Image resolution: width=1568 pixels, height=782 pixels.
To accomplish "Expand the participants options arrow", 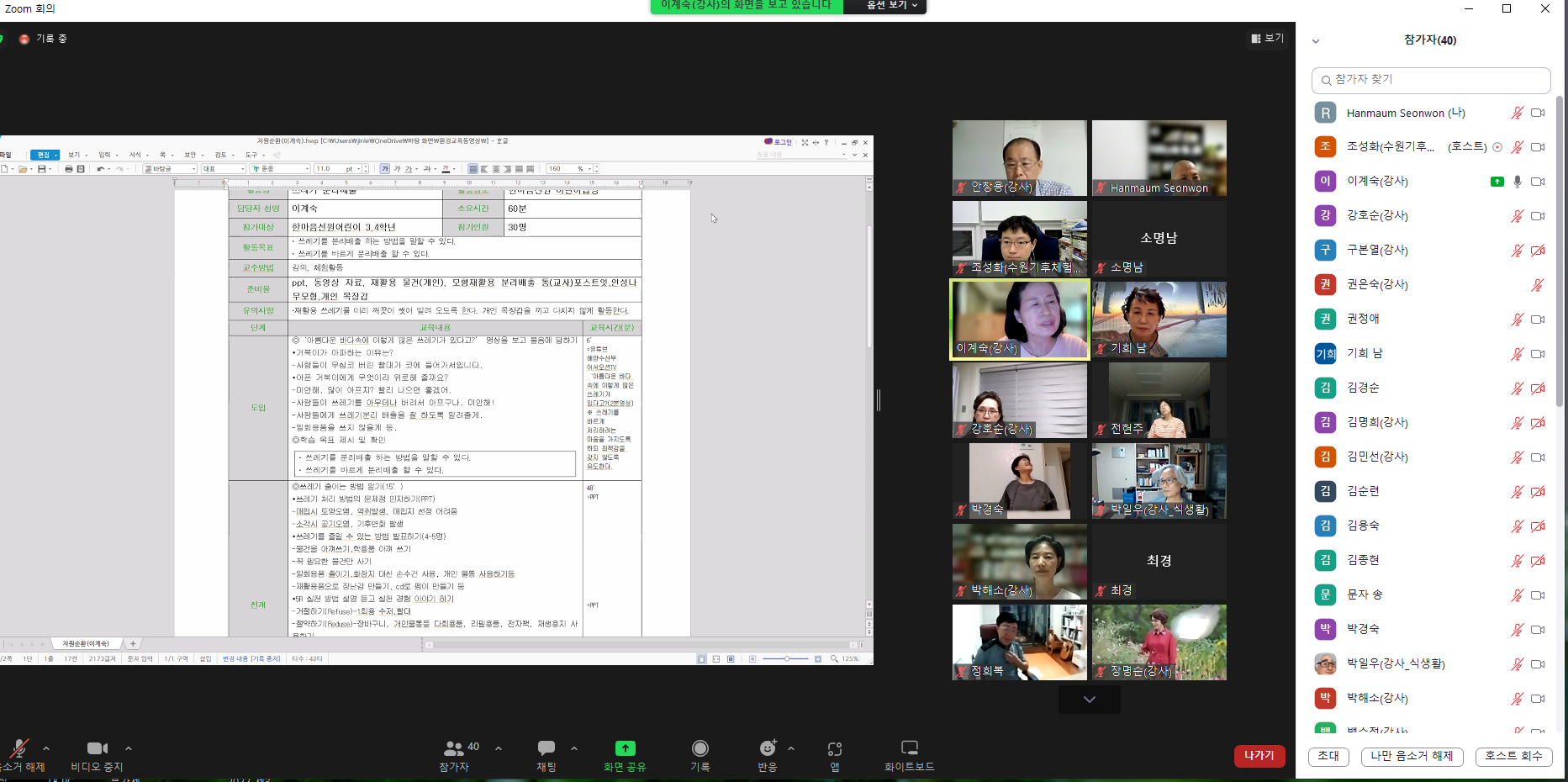I will (x=499, y=748).
